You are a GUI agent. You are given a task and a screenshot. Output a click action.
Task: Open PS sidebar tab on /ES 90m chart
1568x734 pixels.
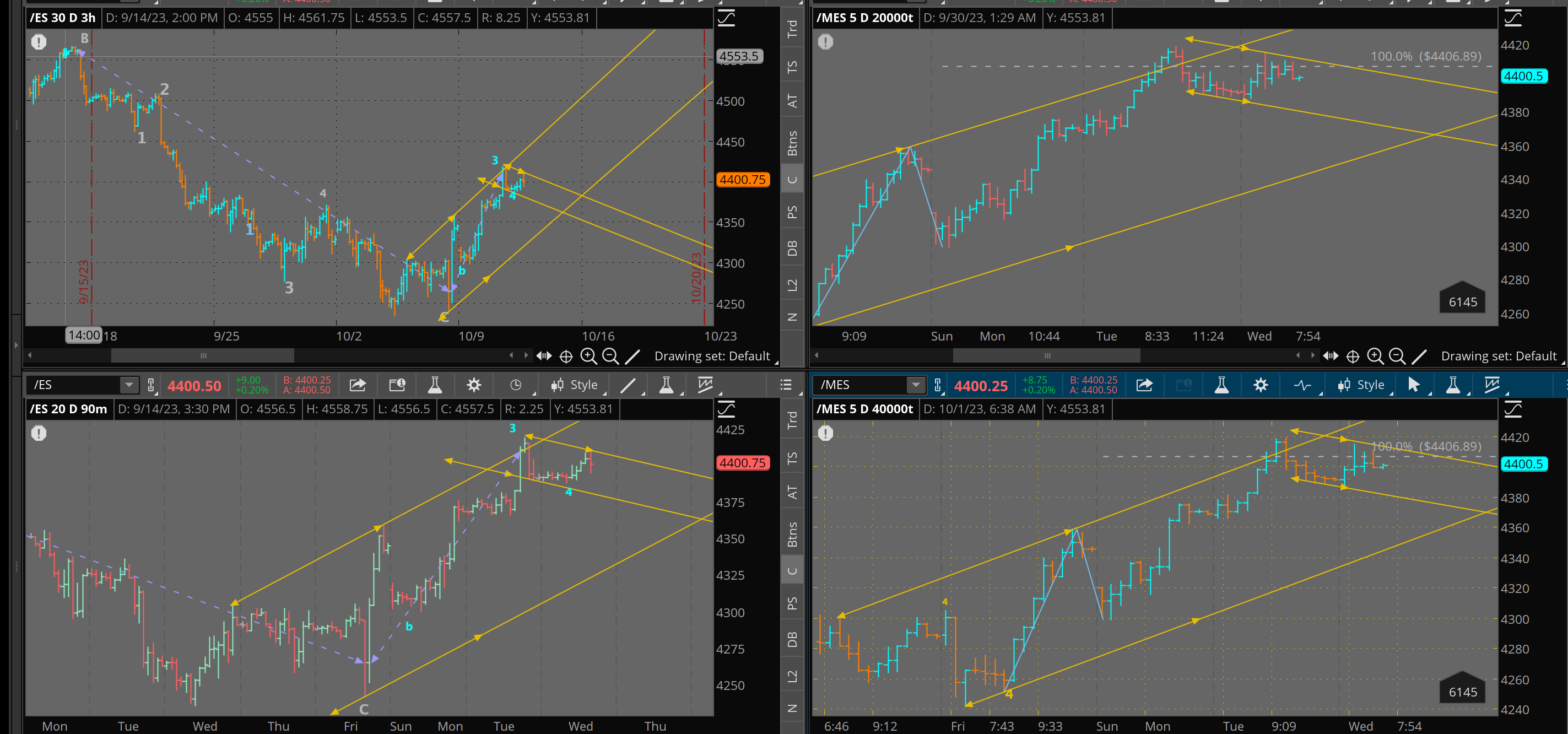coord(792,603)
